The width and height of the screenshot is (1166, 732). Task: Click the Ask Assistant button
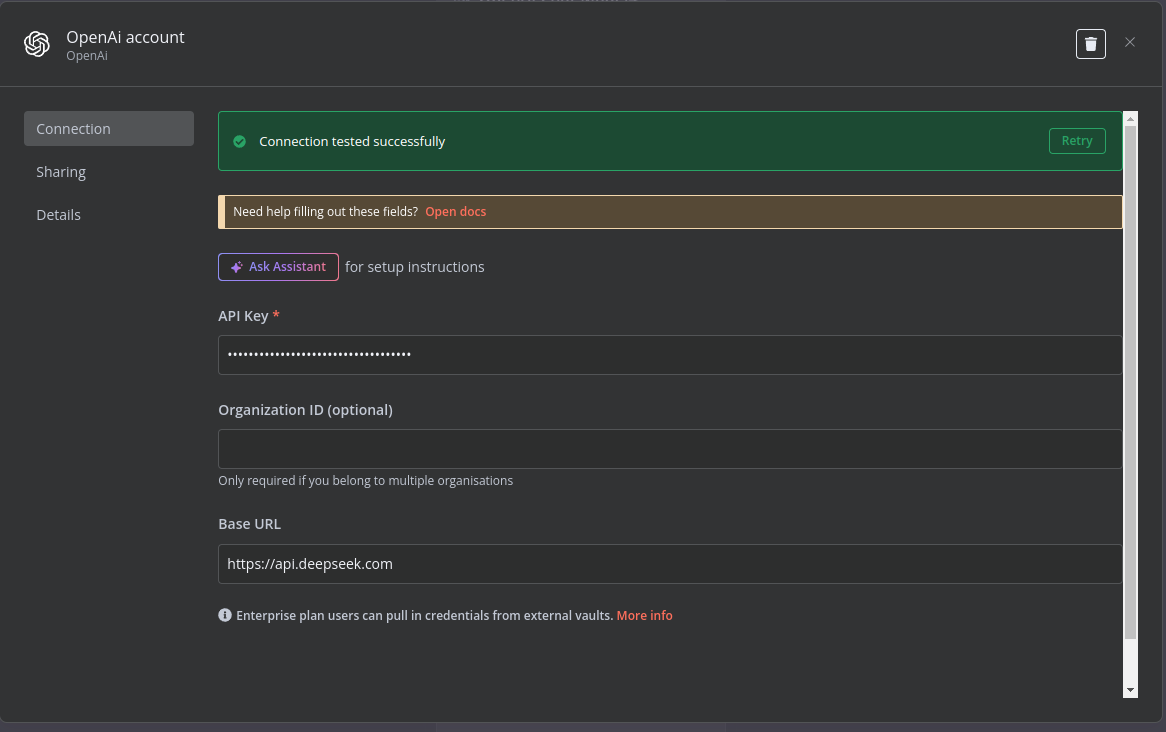coord(278,267)
